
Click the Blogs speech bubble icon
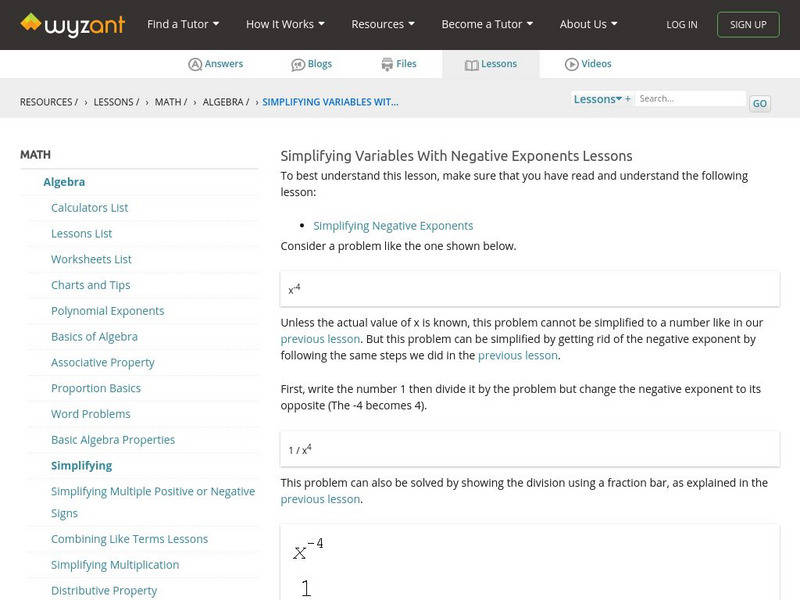(298, 65)
